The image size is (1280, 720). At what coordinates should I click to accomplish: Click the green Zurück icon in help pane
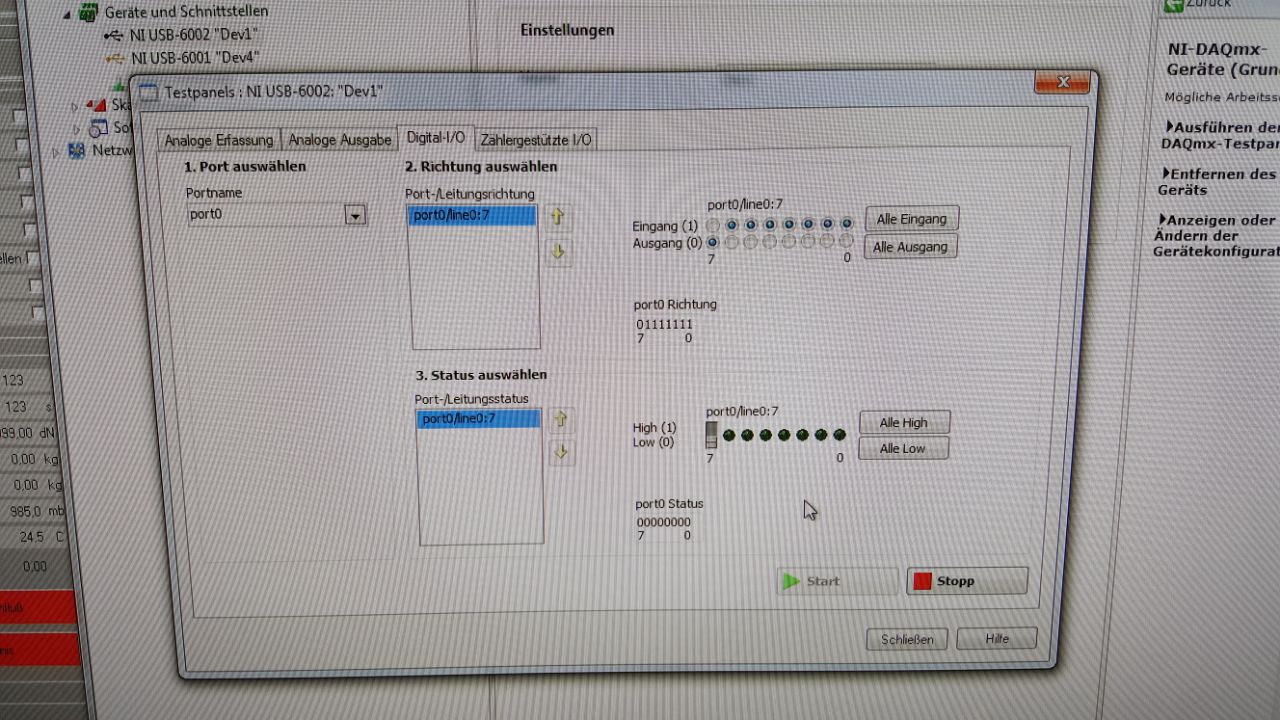point(1173,5)
